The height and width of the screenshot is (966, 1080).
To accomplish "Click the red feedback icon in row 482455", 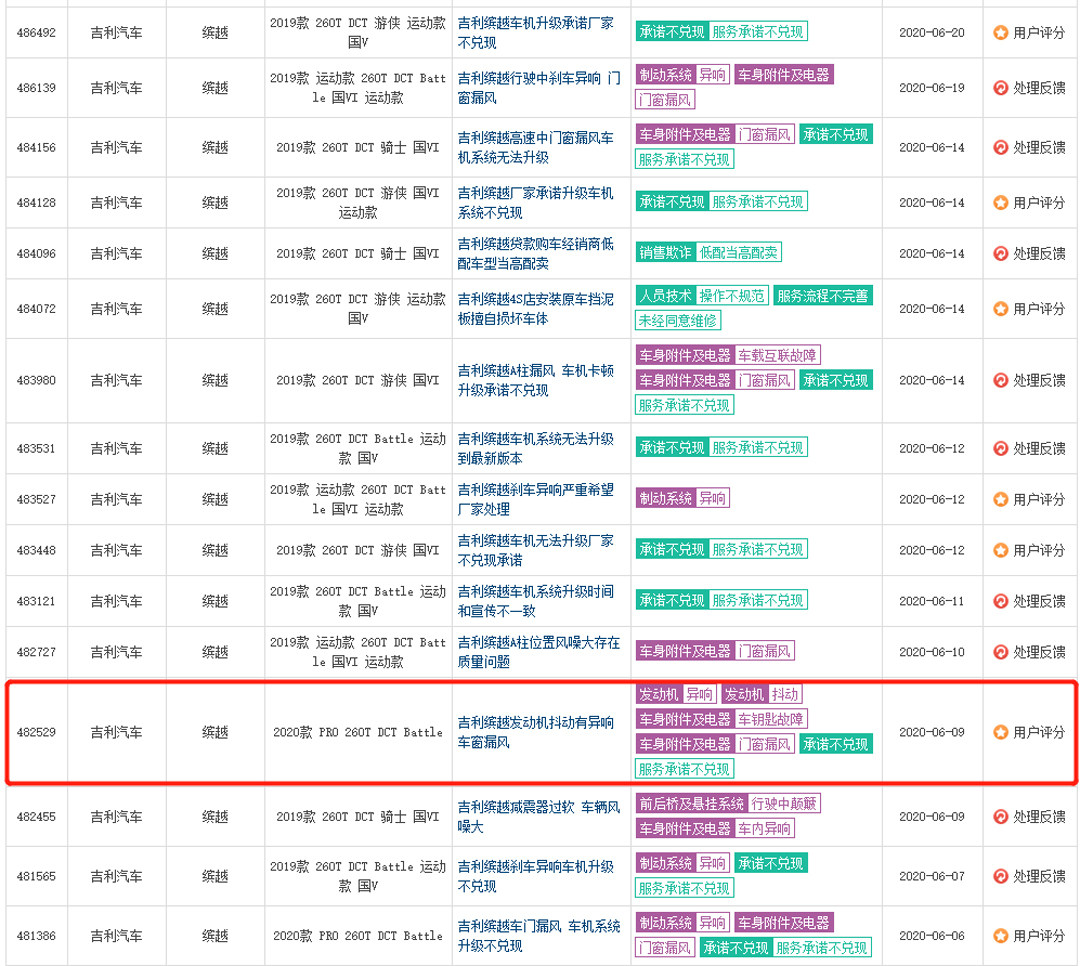I will (1000, 817).
